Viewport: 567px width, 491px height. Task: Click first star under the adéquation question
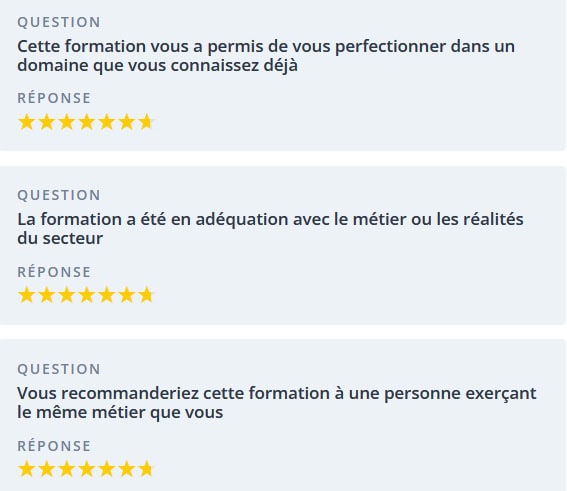pyautogui.click(x=26, y=295)
